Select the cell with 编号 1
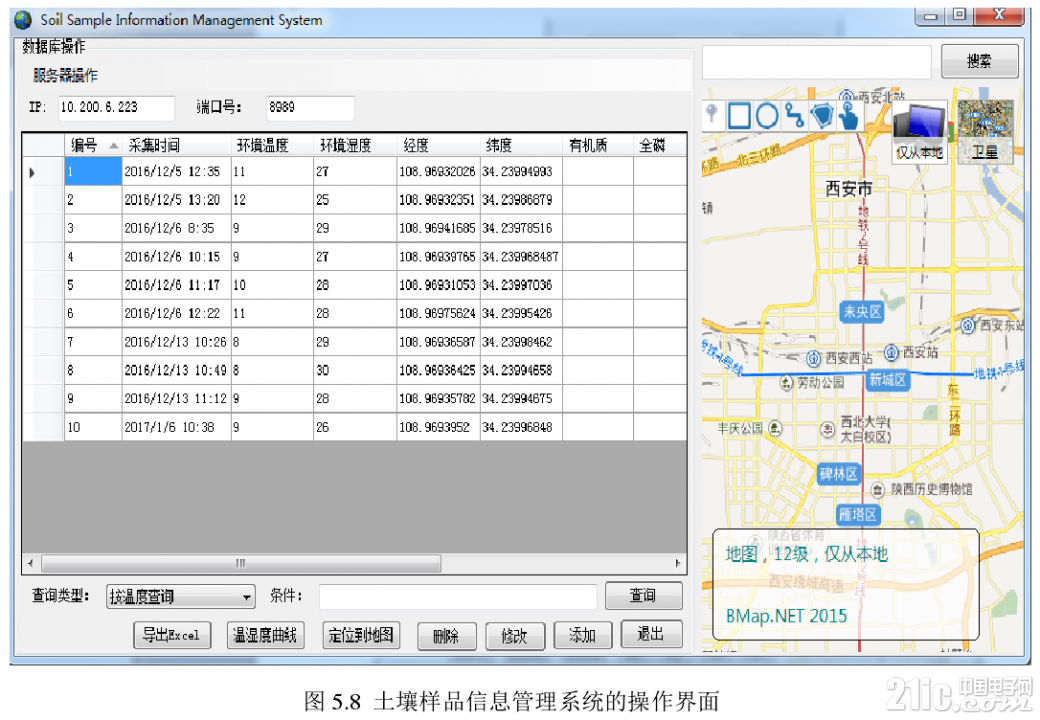The width and height of the screenshot is (1040, 720). (x=93, y=171)
